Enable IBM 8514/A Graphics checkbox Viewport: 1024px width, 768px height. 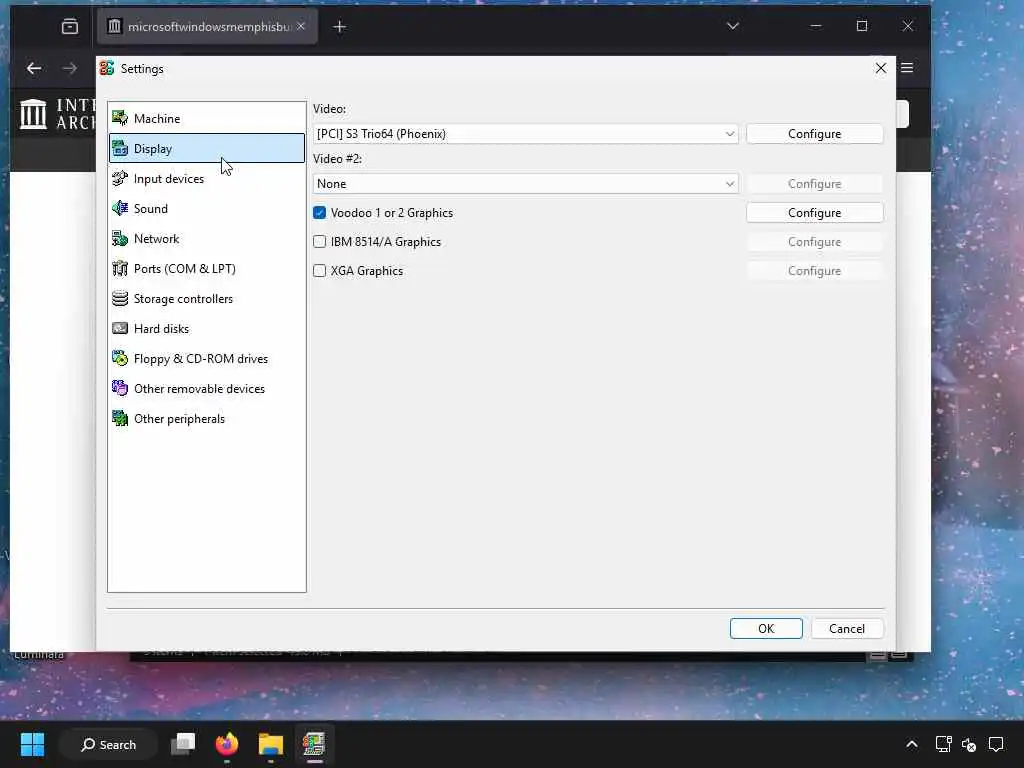[319, 242]
